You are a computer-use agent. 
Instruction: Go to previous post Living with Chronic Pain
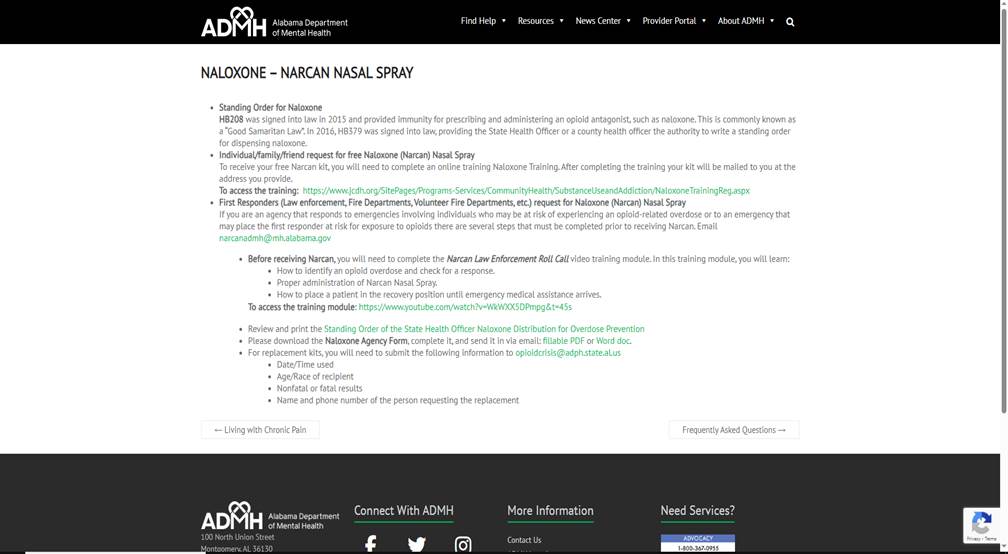point(260,430)
